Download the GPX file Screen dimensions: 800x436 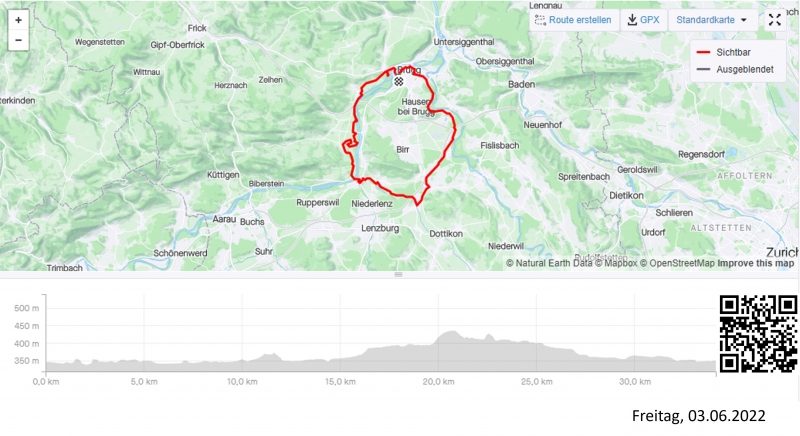click(643, 20)
